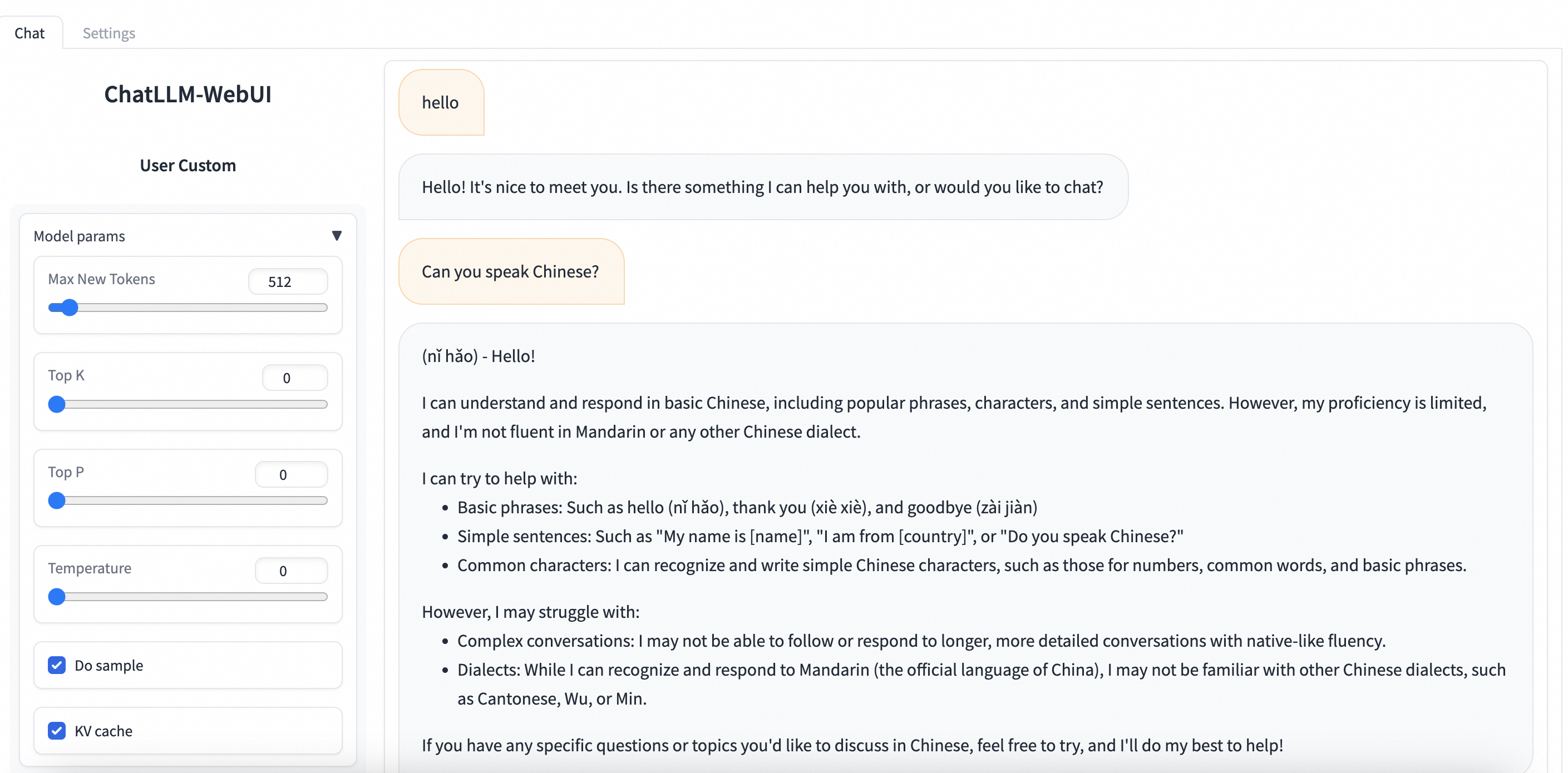Viewport: 1568px width, 773px height.
Task: Disable the KV cache checkbox
Action: (x=57, y=730)
